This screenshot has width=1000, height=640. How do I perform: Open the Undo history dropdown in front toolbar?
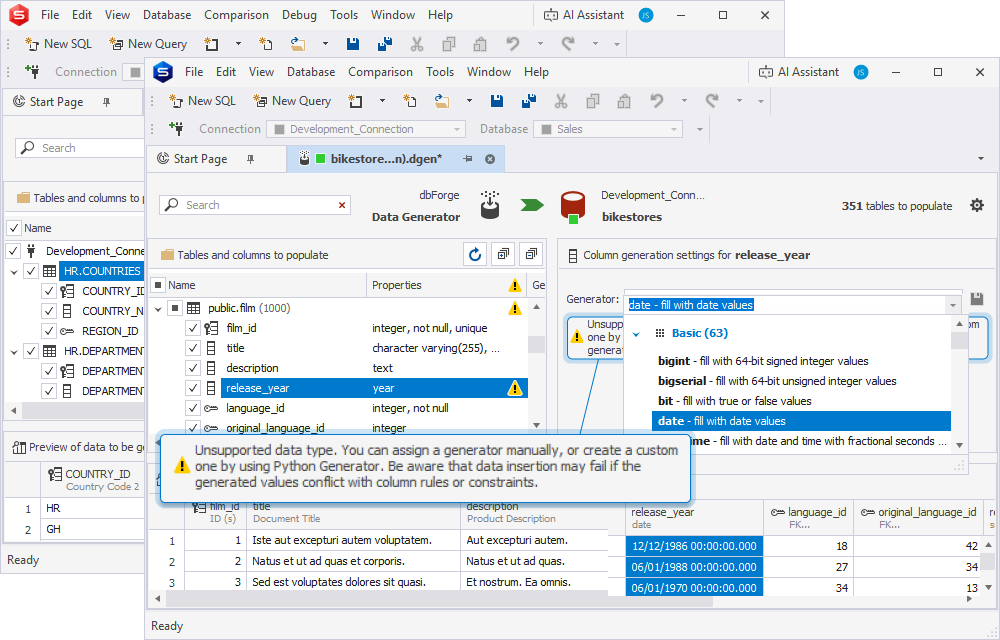(x=684, y=101)
